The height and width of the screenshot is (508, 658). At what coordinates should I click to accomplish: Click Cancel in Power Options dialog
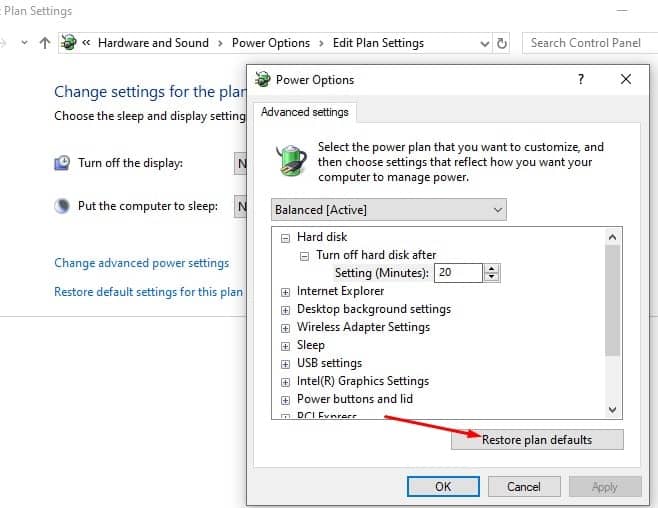click(524, 487)
